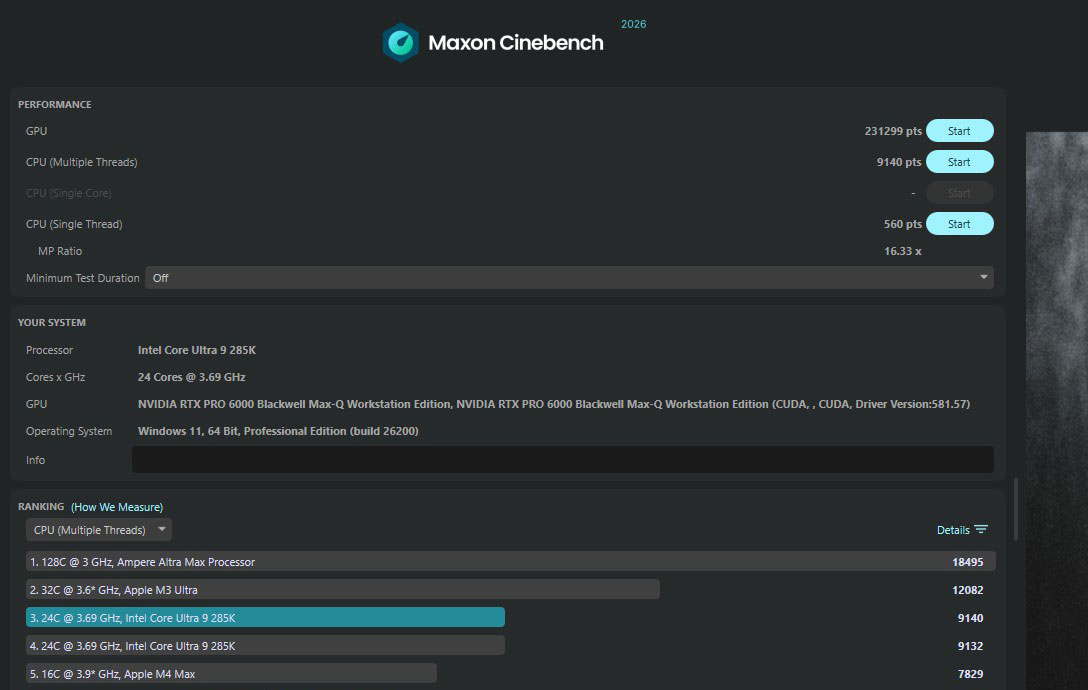Click the Maxon Cinebench logo icon

tap(400, 42)
